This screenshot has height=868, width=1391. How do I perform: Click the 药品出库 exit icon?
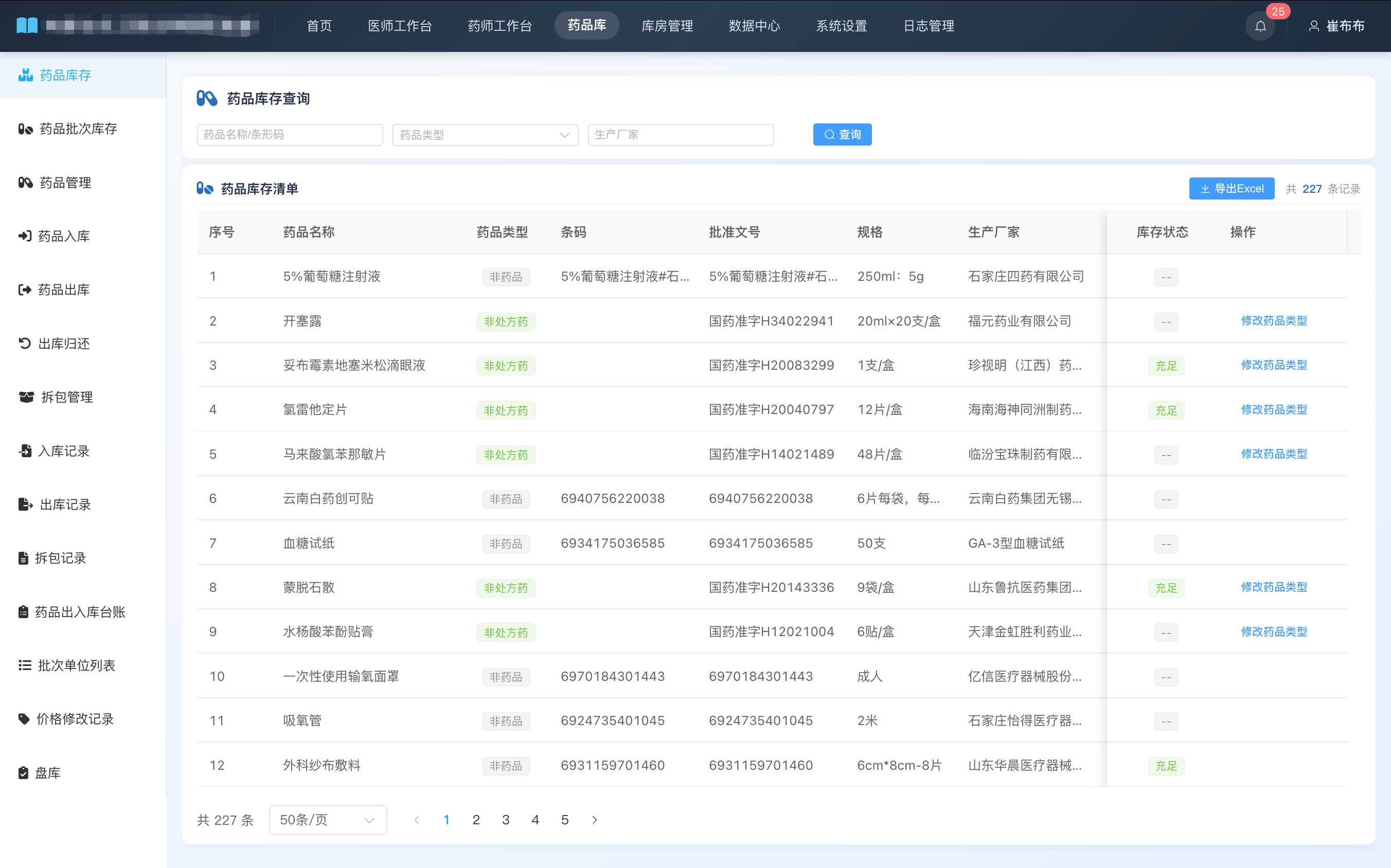(x=25, y=290)
